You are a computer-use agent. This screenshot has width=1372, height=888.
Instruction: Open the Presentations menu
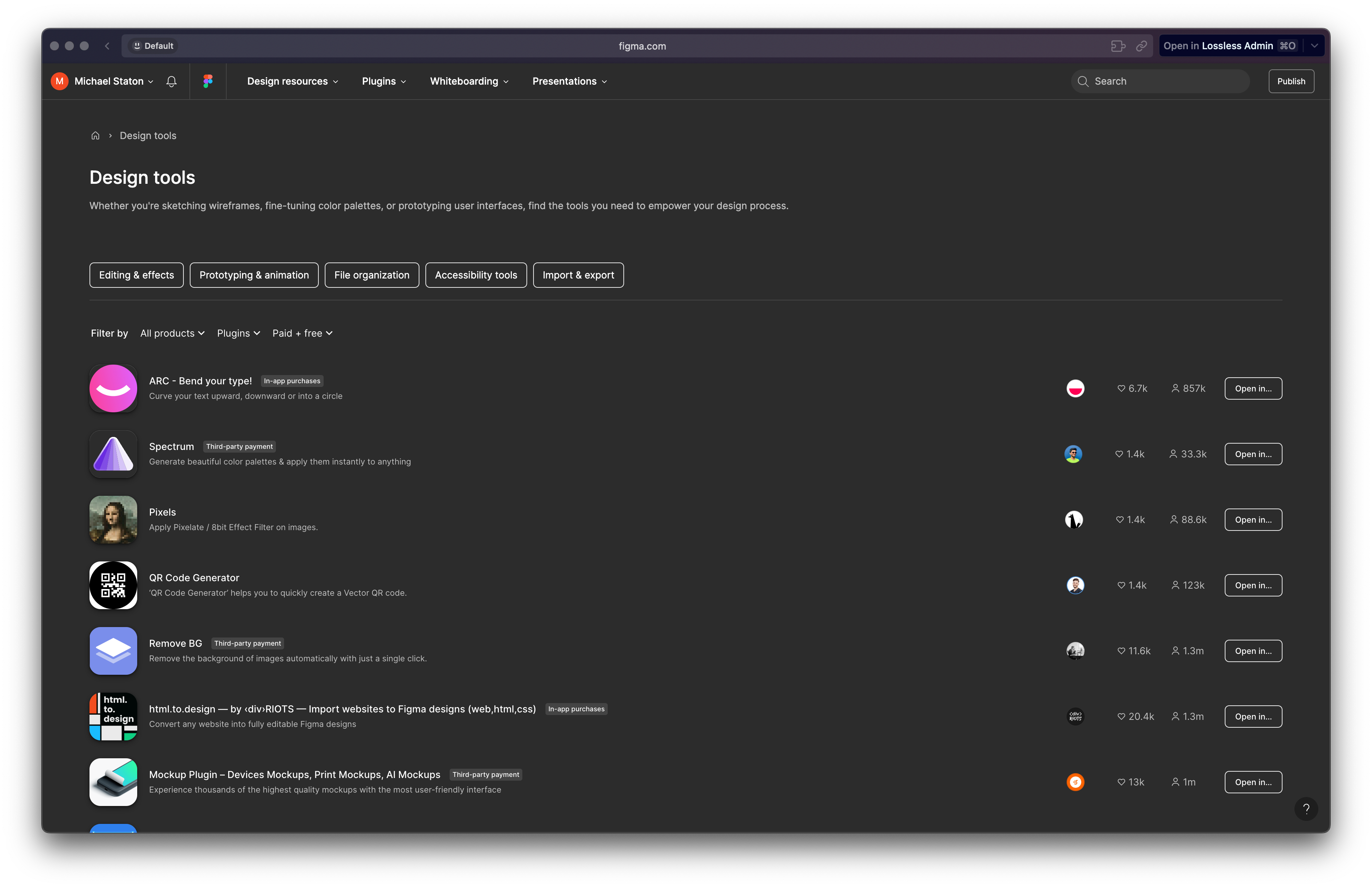(x=570, y=81)
